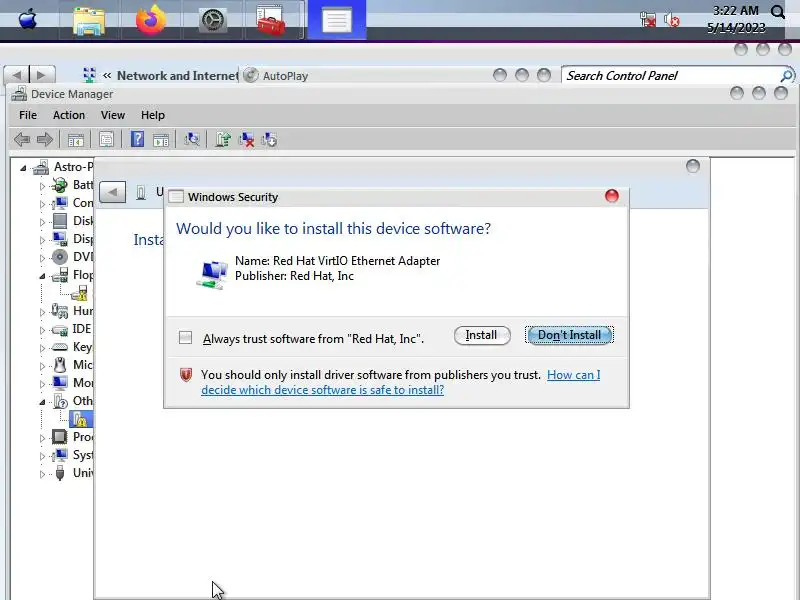Click the Properties toolbar icon

[x=106, y=139]
